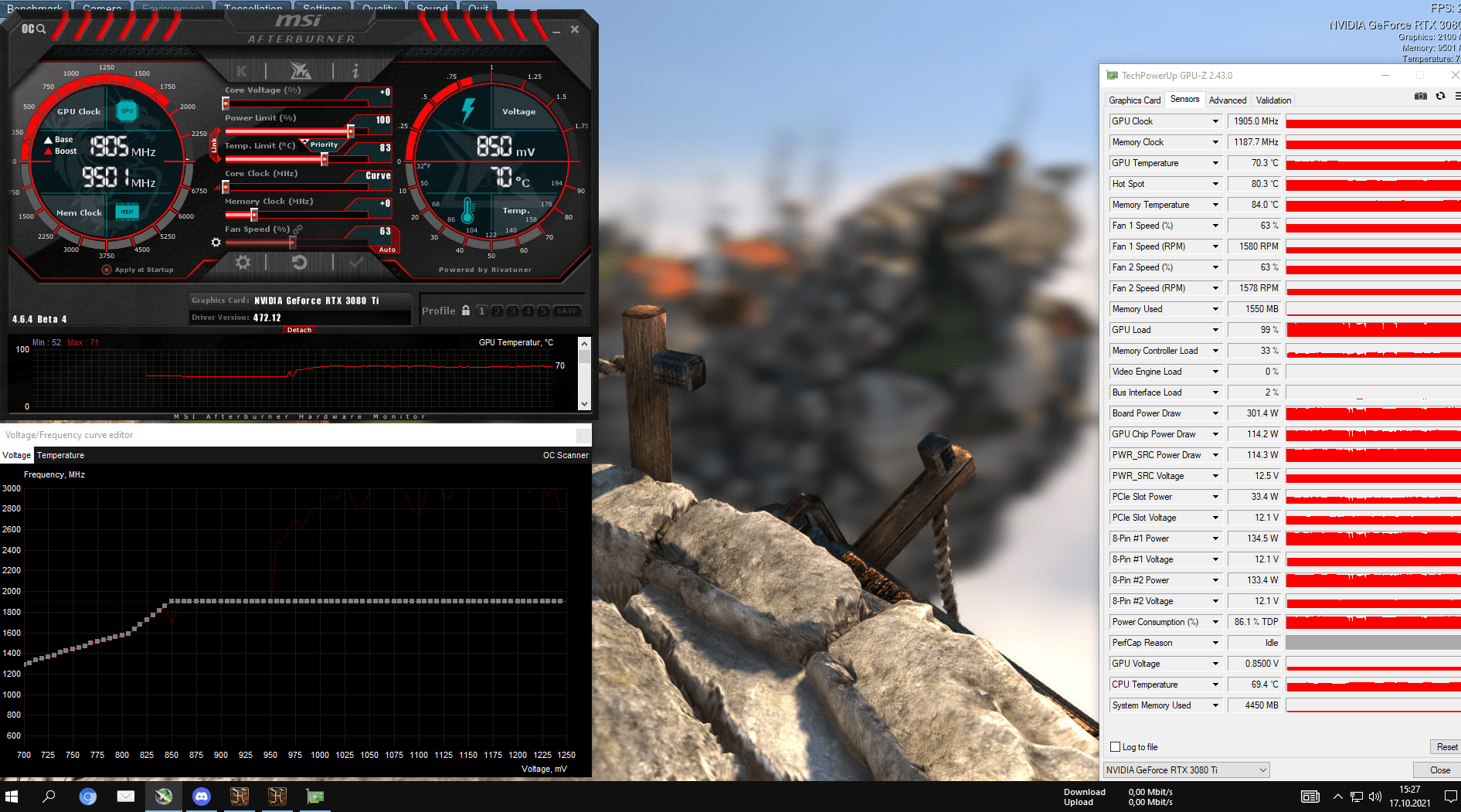Apply settings with the checkmark icon
The image size is (1461, 812).
click(x=356, y=262)
